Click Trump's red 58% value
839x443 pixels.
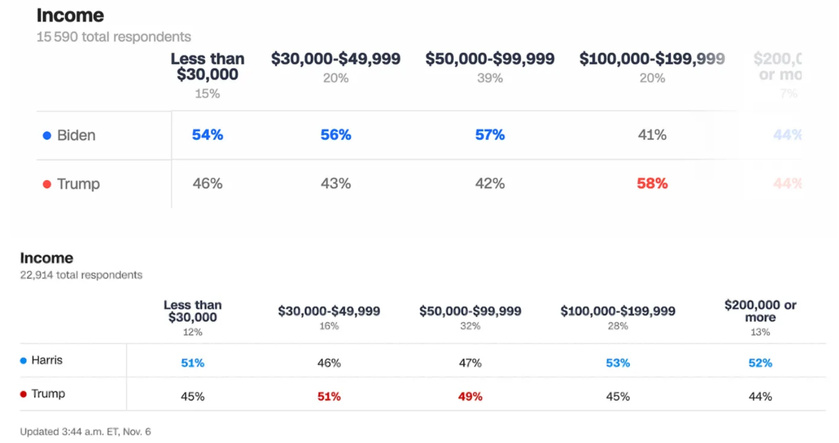point(652,183)
